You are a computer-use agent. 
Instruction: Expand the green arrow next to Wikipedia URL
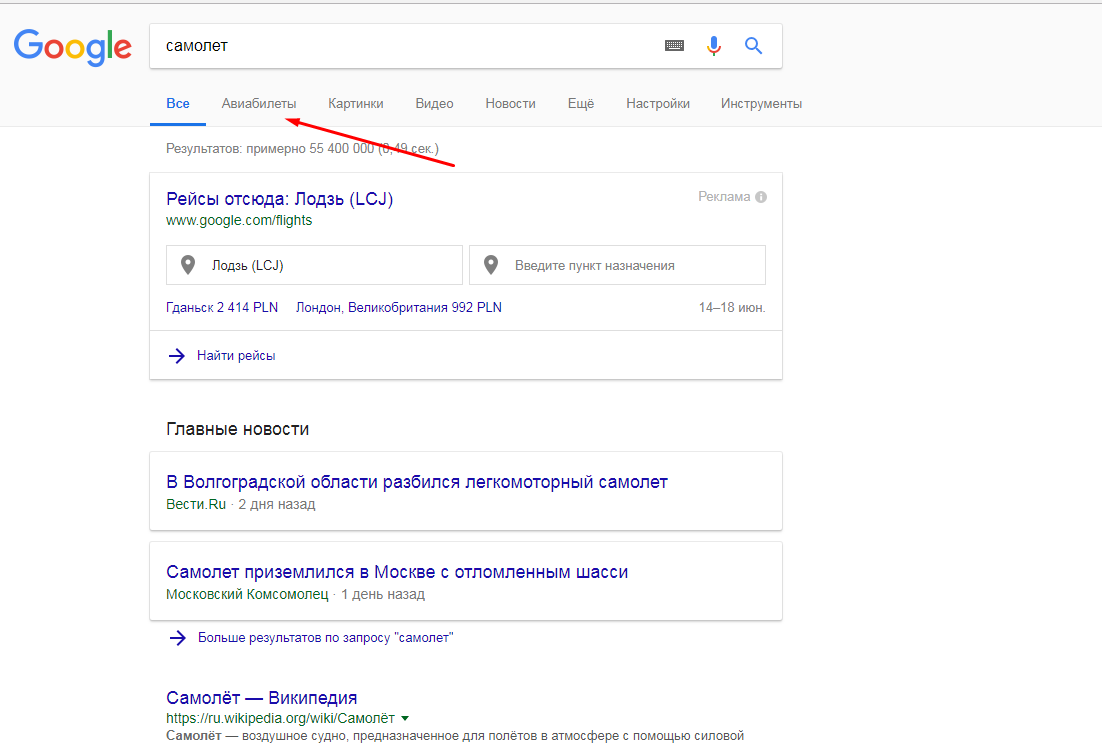coord(405,719)
